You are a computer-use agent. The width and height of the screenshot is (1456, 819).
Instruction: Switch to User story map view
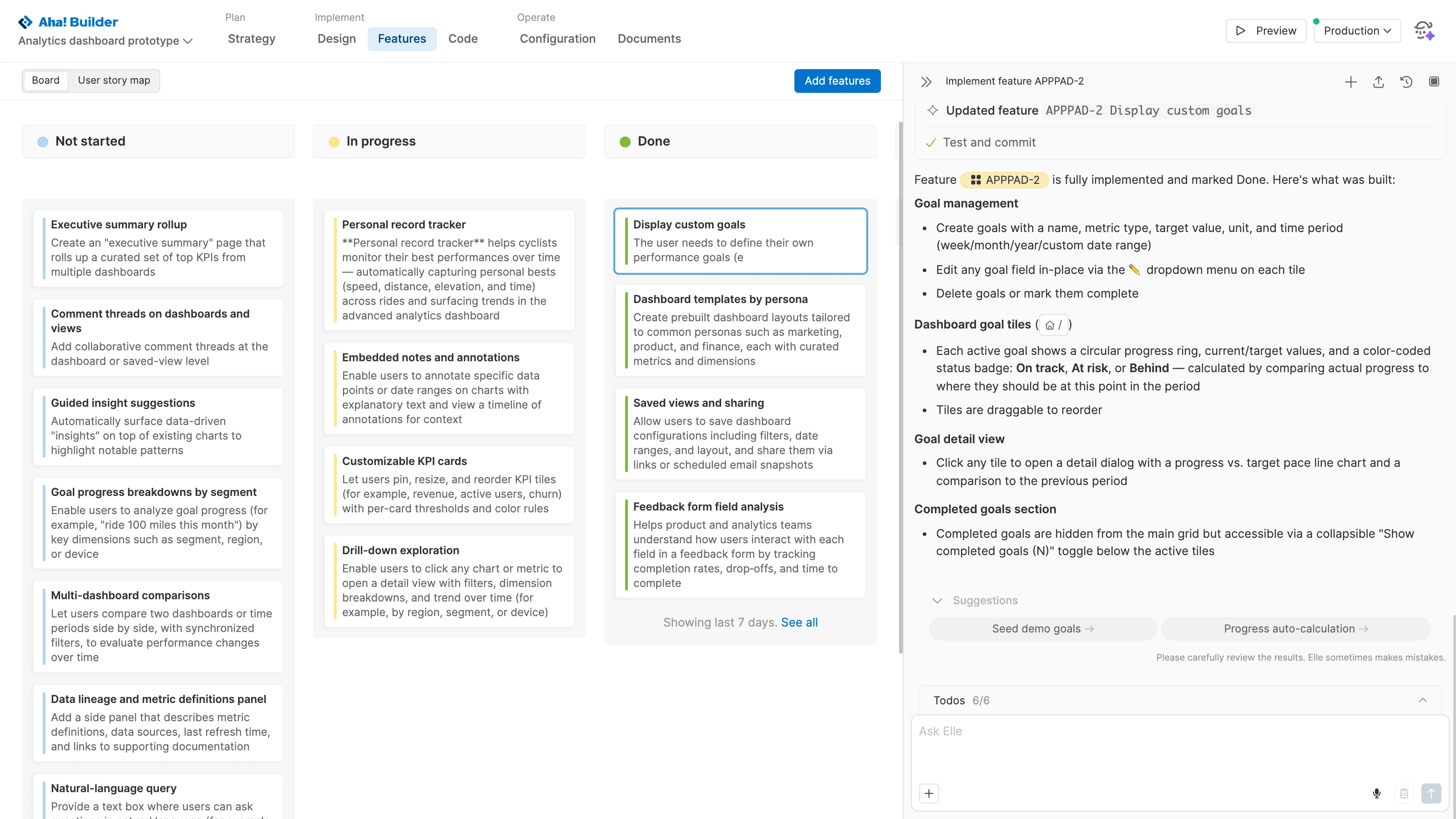pyautogui.click(x=114, y=80)
